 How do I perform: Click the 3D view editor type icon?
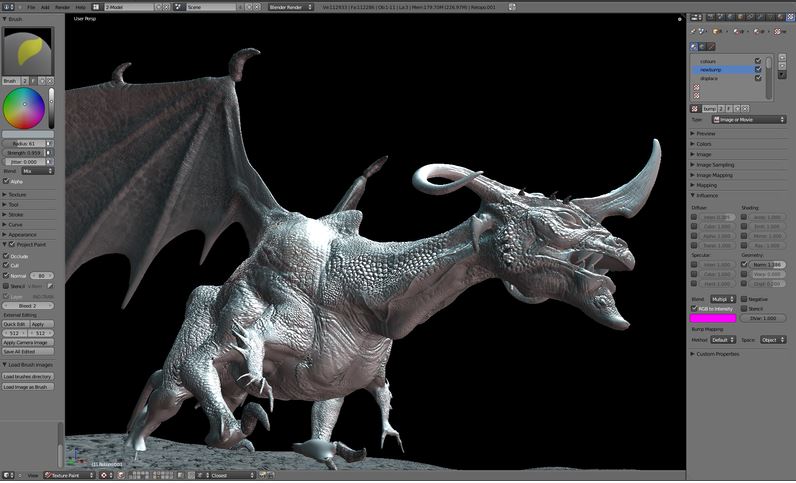click(x=8, y=475)
